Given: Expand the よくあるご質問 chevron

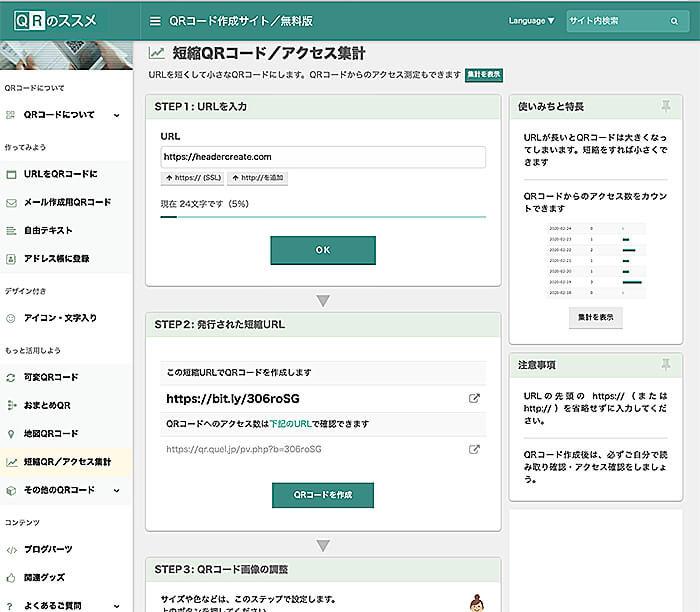Looking at the screenshot, I should (117, 606).
